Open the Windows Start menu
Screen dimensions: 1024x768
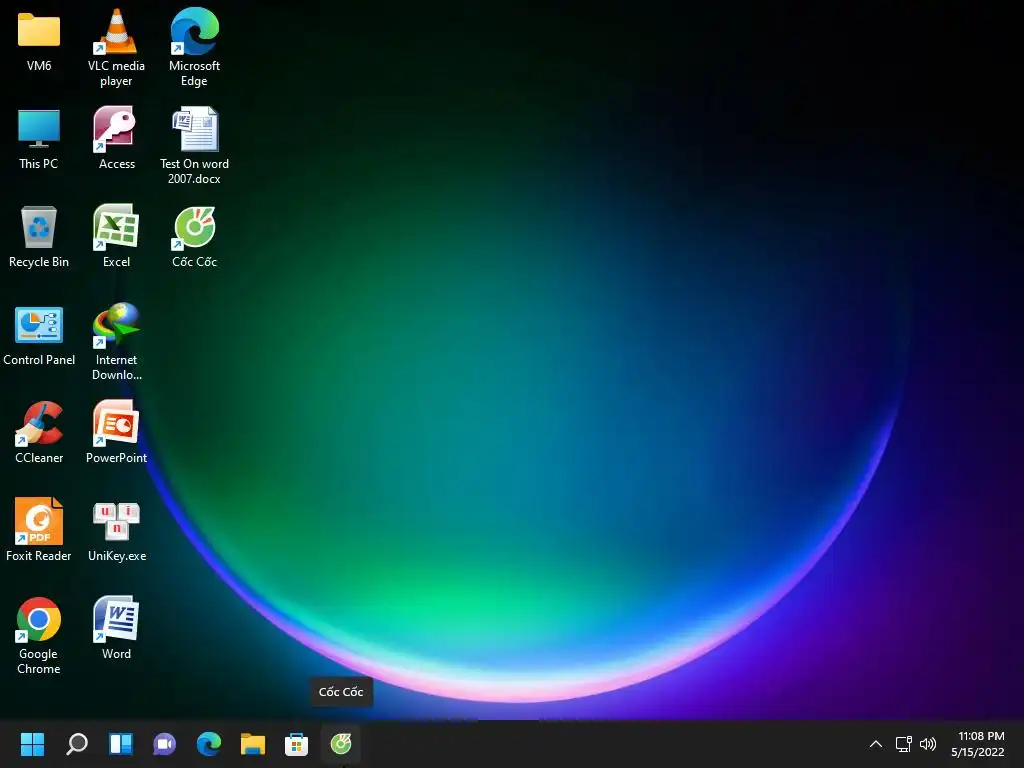tap(32, 744)
